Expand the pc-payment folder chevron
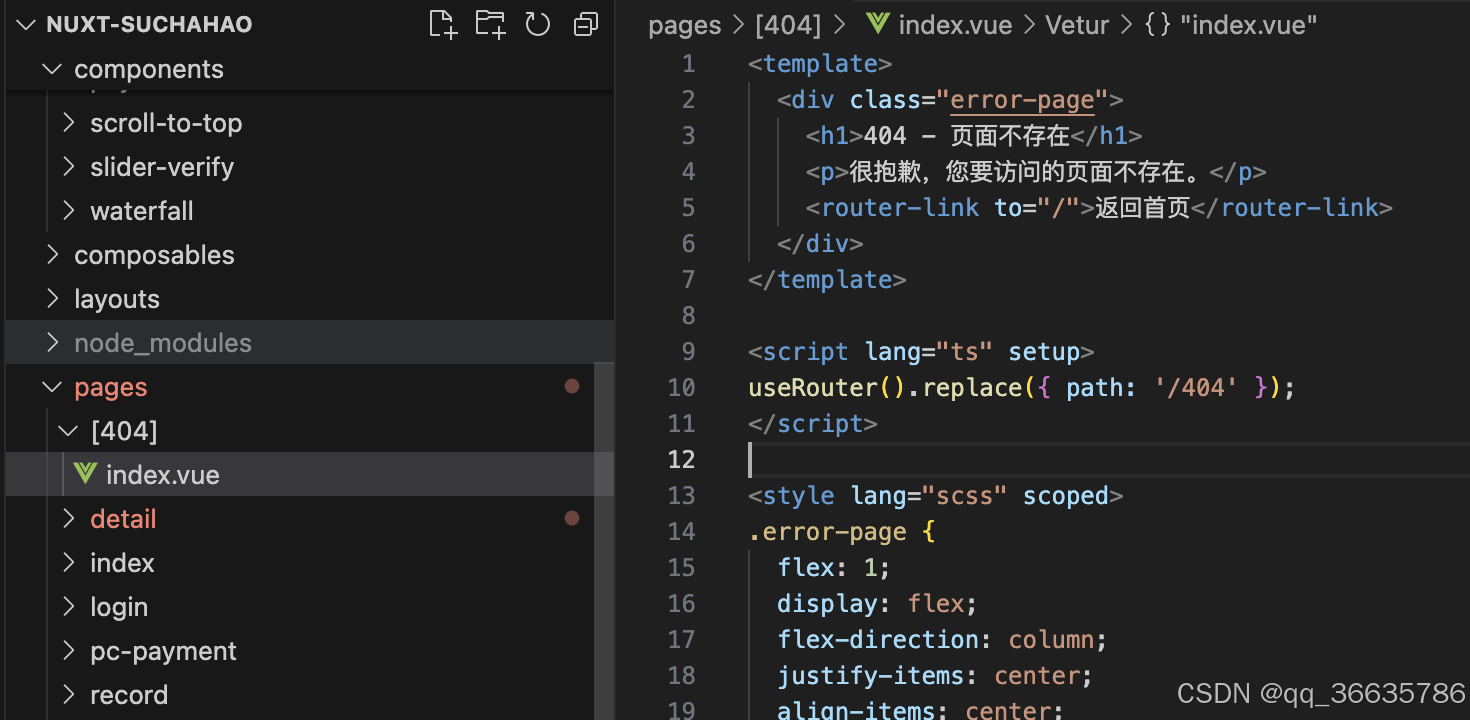Image resolution: width=1470 pixels, height=720 pixels. [x=69, y=651]
